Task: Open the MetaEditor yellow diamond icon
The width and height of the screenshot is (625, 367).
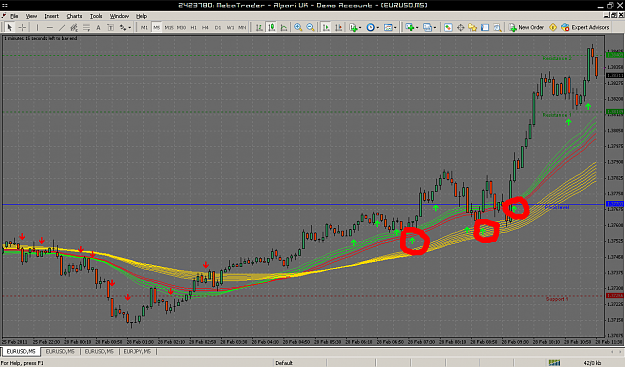Action: tap(553, 27)
